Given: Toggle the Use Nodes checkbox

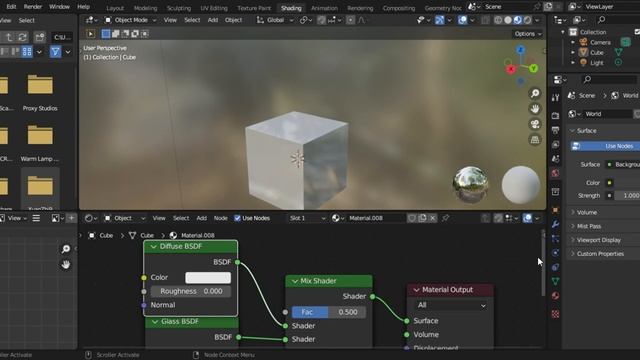Looking at the screenshot, I should 237,218.
